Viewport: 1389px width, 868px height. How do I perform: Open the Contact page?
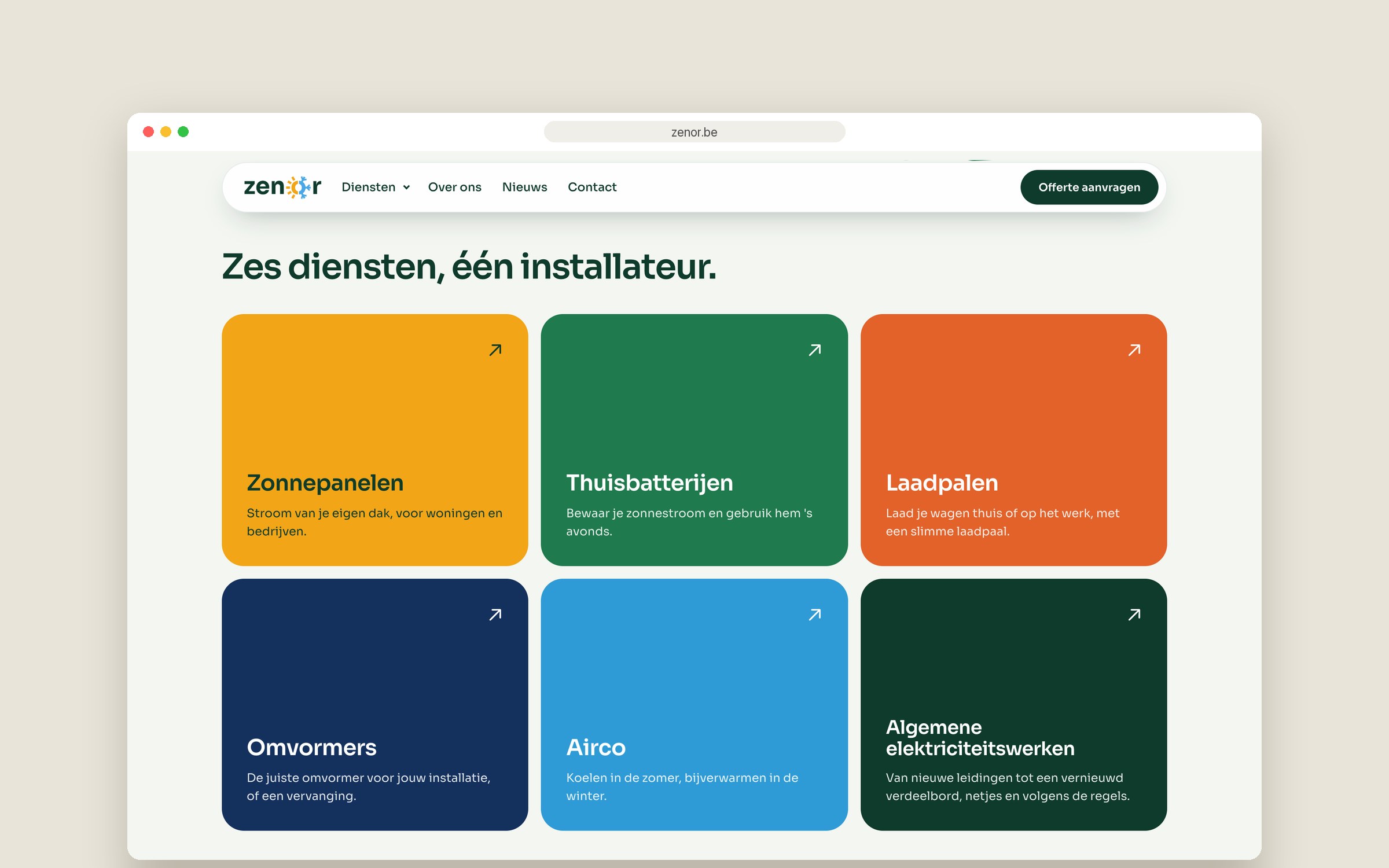click(592, 187)
